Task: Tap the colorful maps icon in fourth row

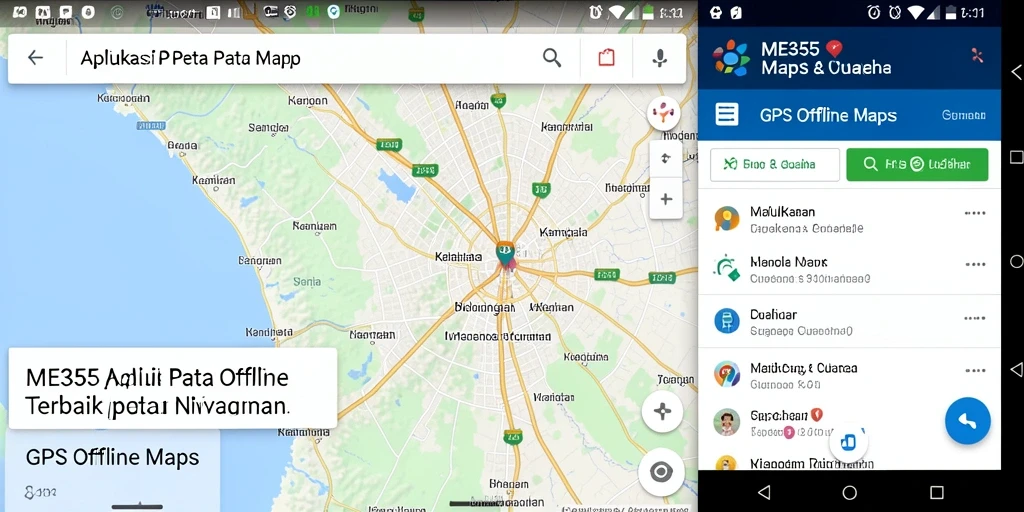Action: (727, 374)
